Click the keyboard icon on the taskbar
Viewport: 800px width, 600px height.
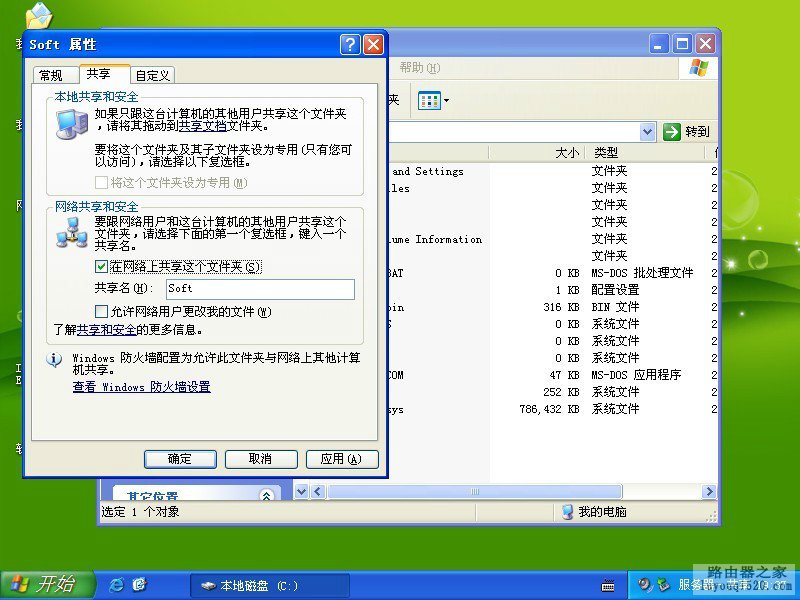point(608,586)
